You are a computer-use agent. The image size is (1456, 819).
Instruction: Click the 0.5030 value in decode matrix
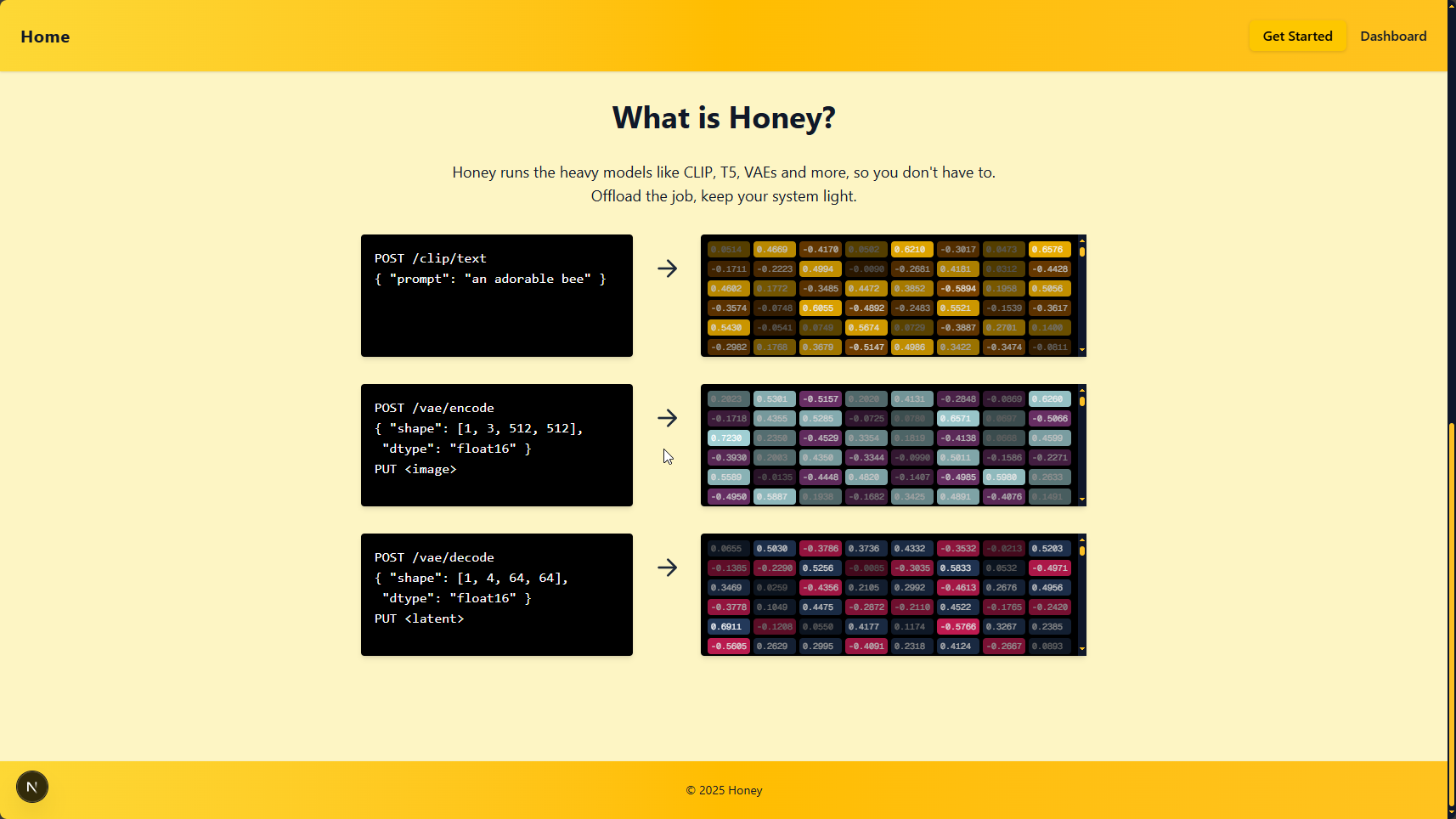tap(775, 549)
